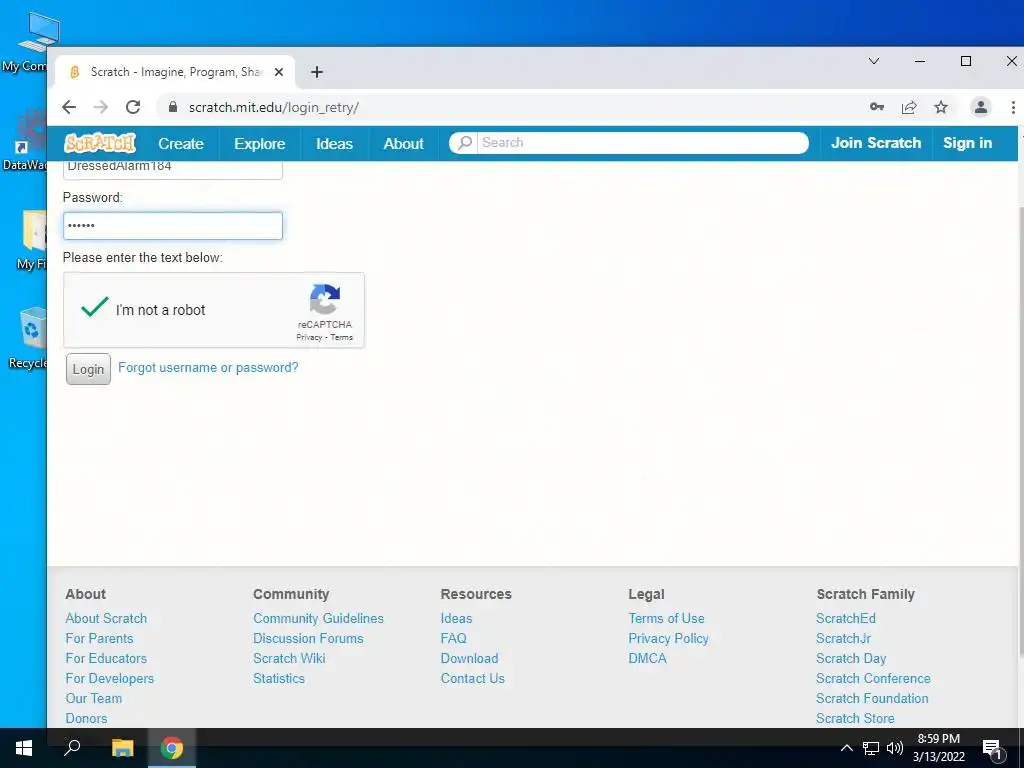This screenshot has width=1024, height=768.
Task: Open Forgot username or password link
Action: pos(208,368)
